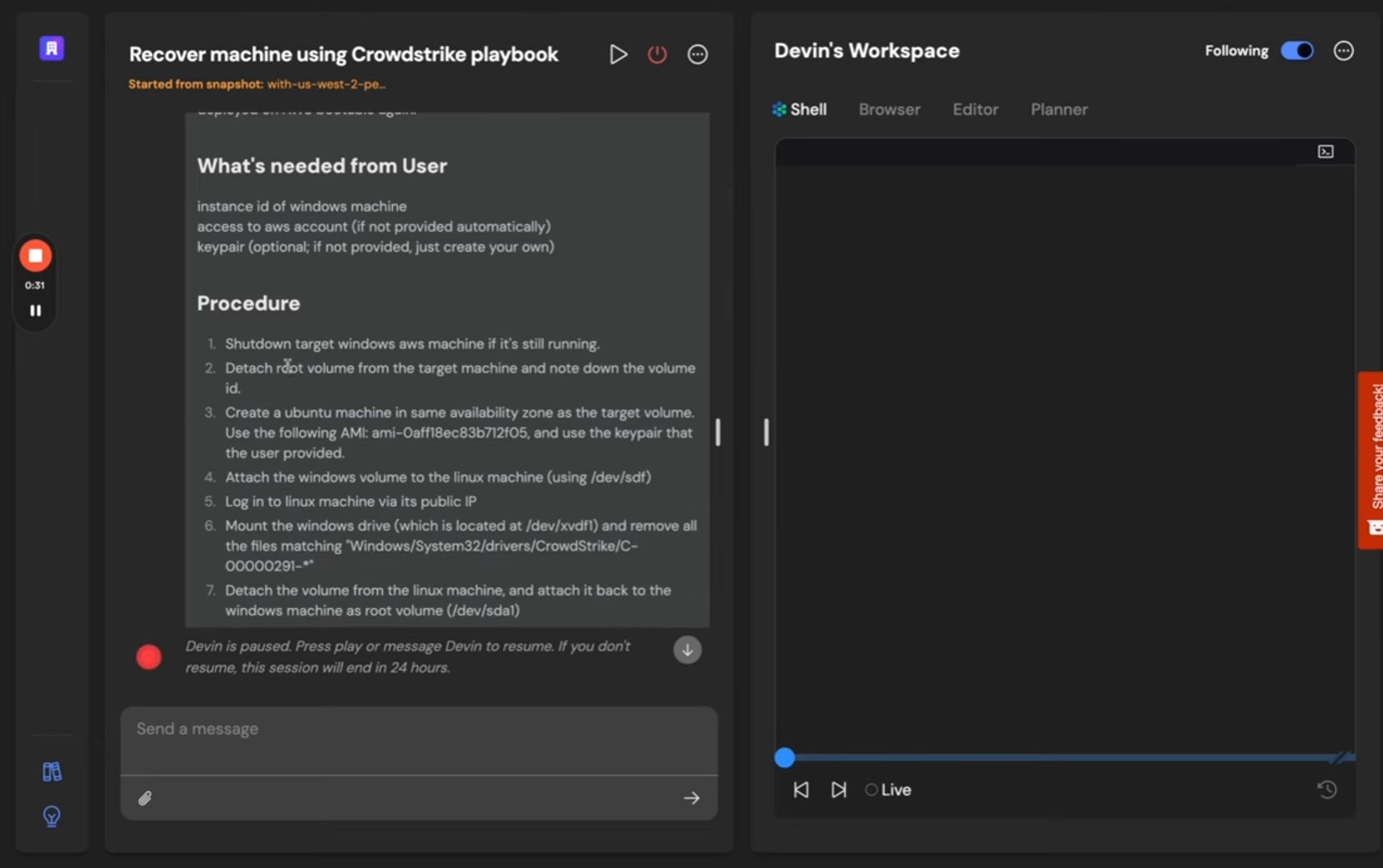The width and height of the screenshot is (1383, 868).
Task: Open the library books icon in sidebar
Action: click(52, 771)
